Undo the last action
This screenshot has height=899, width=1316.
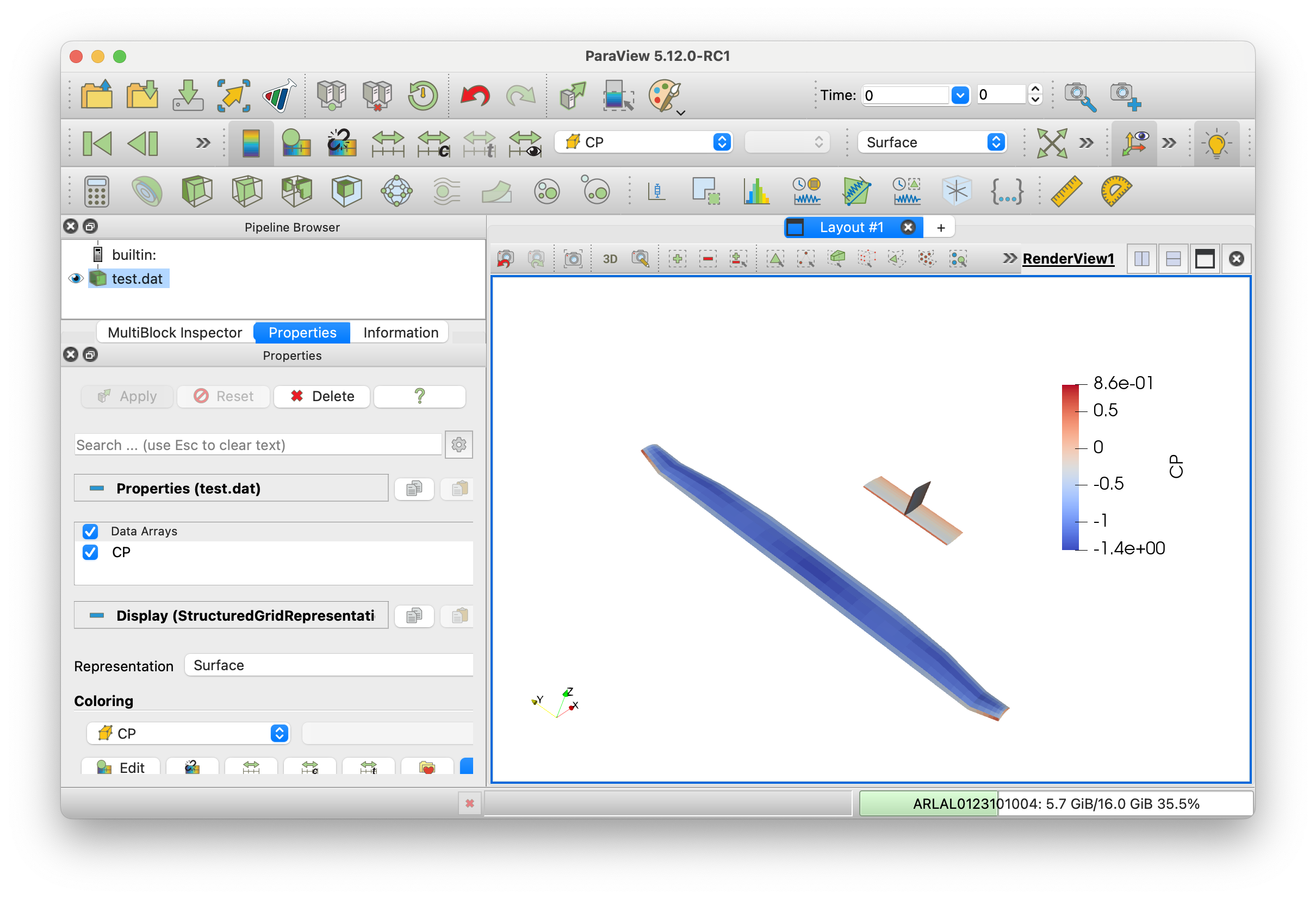tap(475, 95)
